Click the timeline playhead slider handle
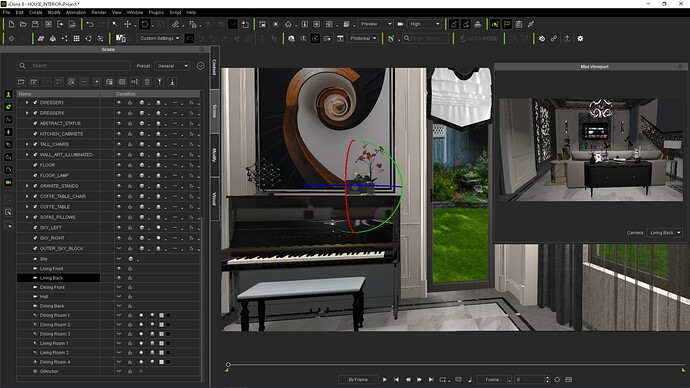The image size is (690, 388). (x=228, y=365)
